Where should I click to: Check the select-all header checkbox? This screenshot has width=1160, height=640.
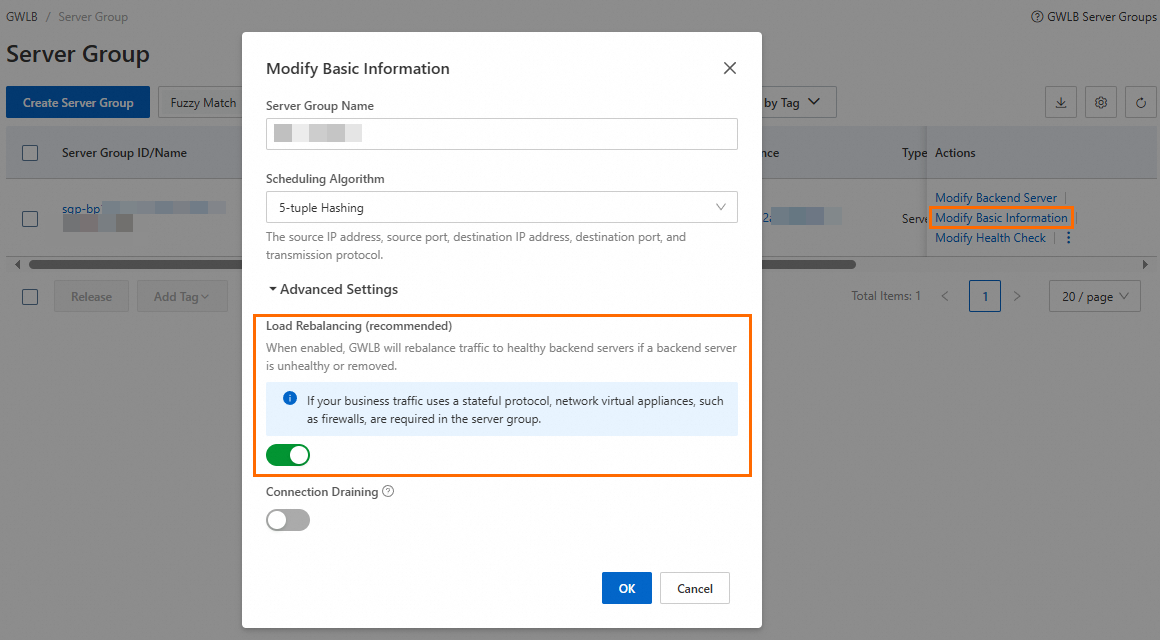[x=30, y=153]
